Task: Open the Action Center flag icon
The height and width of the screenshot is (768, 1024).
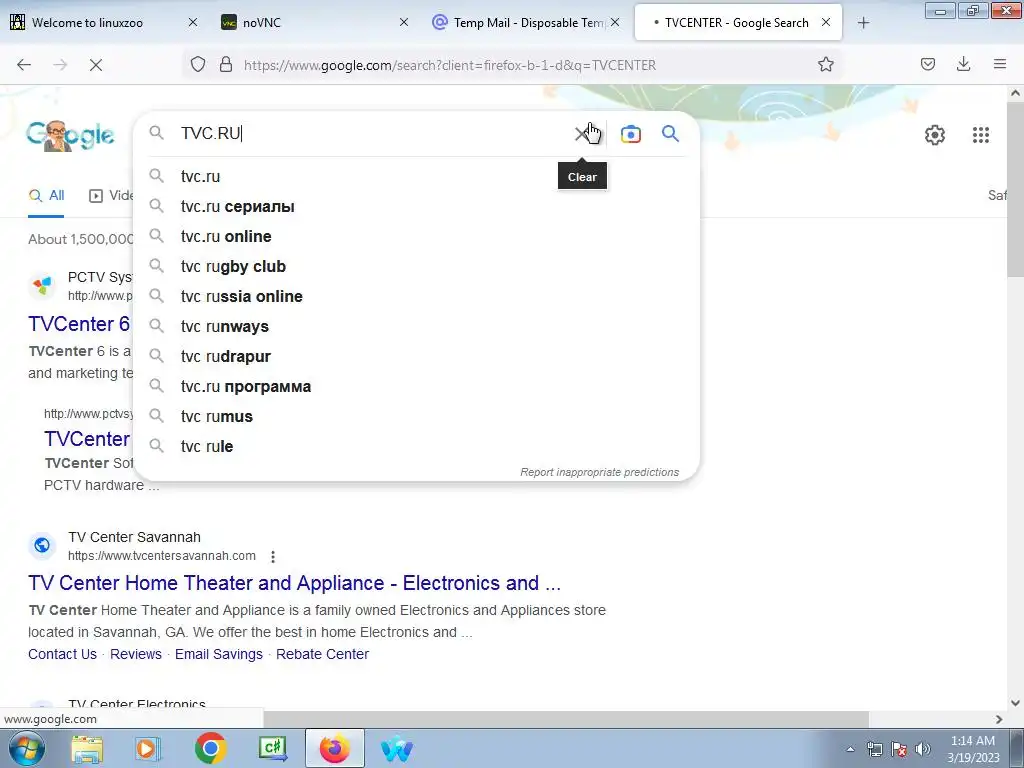Action: [899, 749]
